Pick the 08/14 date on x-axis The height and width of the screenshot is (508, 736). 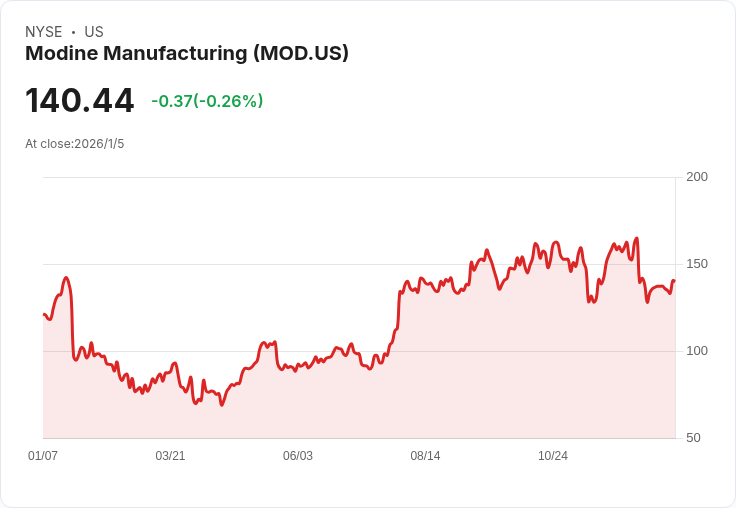tap(425, 456)
